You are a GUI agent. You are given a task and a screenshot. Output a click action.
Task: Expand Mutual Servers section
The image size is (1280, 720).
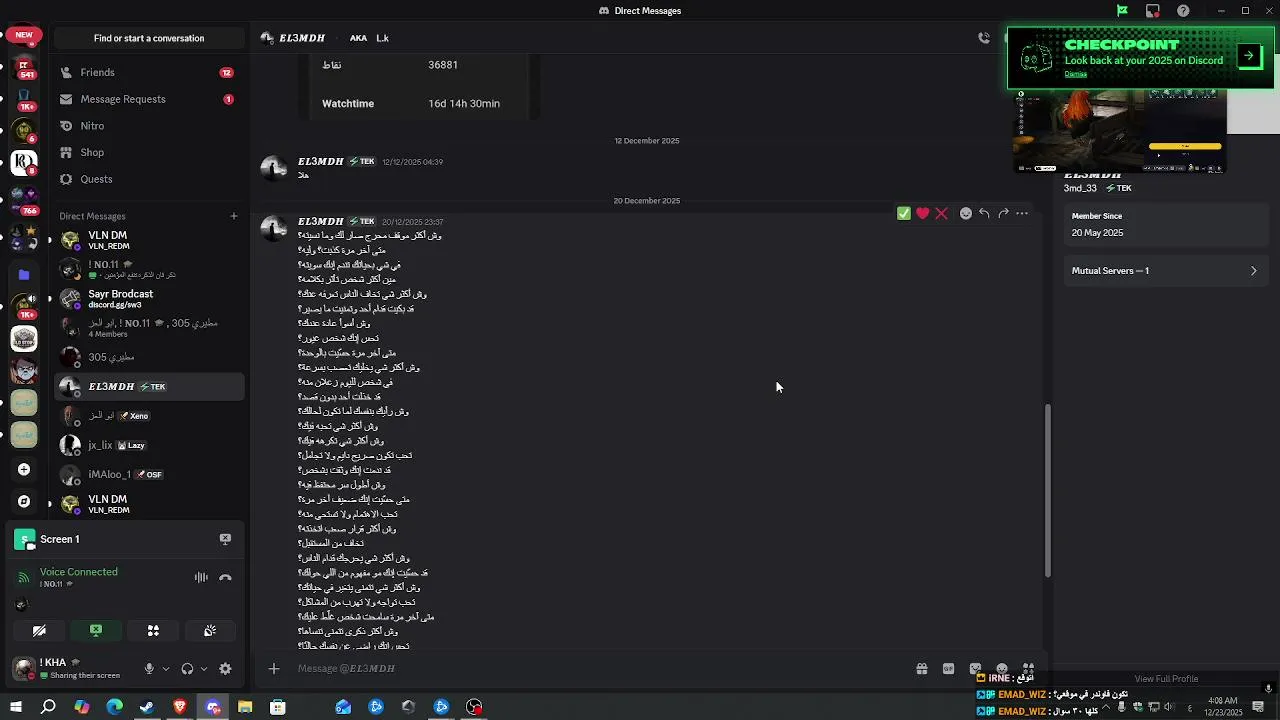click(x=1165, y=271)
